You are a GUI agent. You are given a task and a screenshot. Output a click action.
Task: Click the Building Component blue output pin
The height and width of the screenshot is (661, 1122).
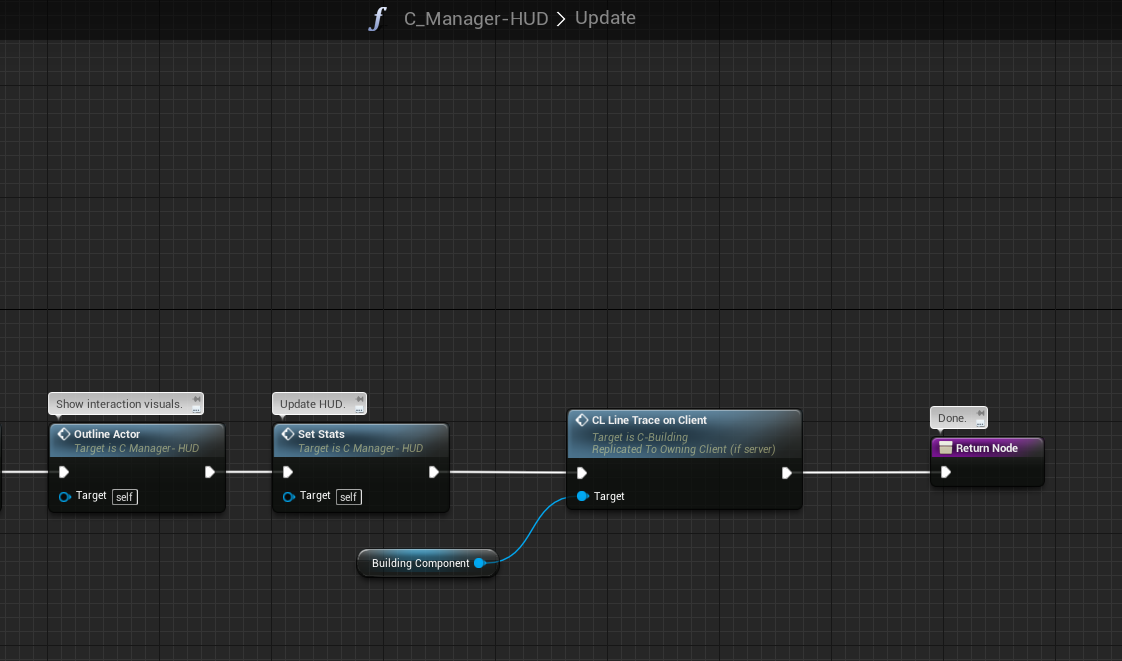point(479,564)
